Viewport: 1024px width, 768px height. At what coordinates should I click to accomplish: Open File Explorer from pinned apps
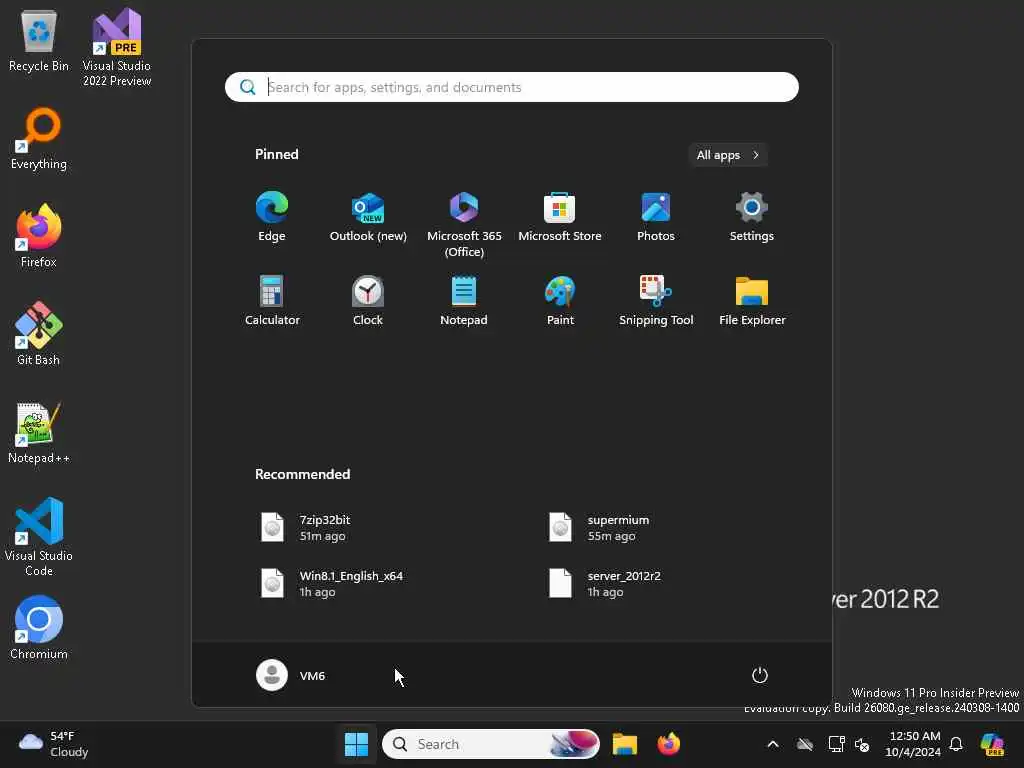click(x=752, y=300)
